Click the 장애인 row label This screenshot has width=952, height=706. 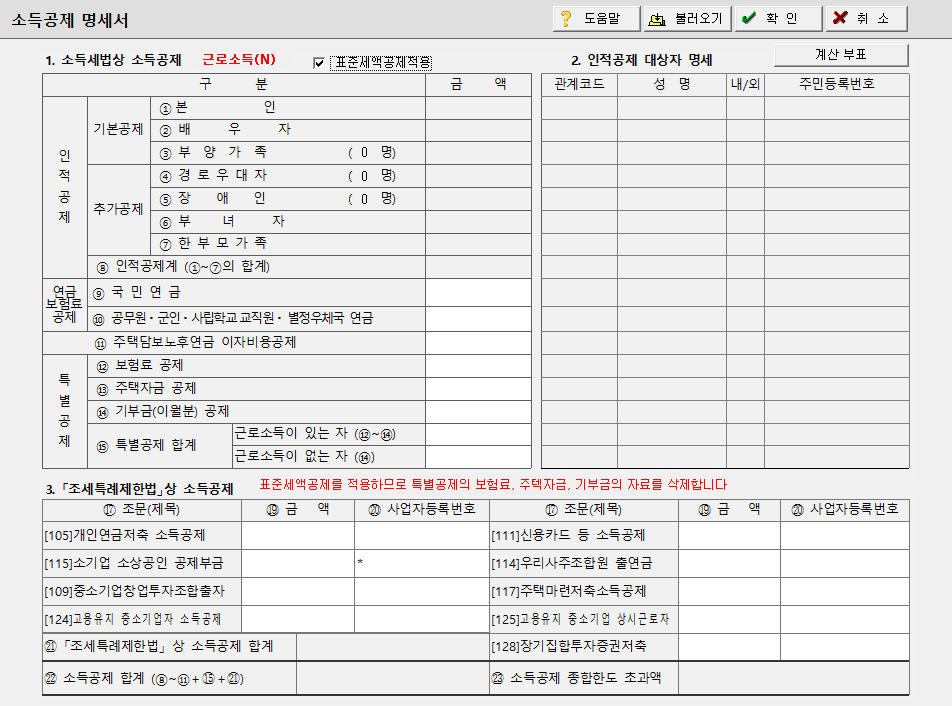point(213,199)
